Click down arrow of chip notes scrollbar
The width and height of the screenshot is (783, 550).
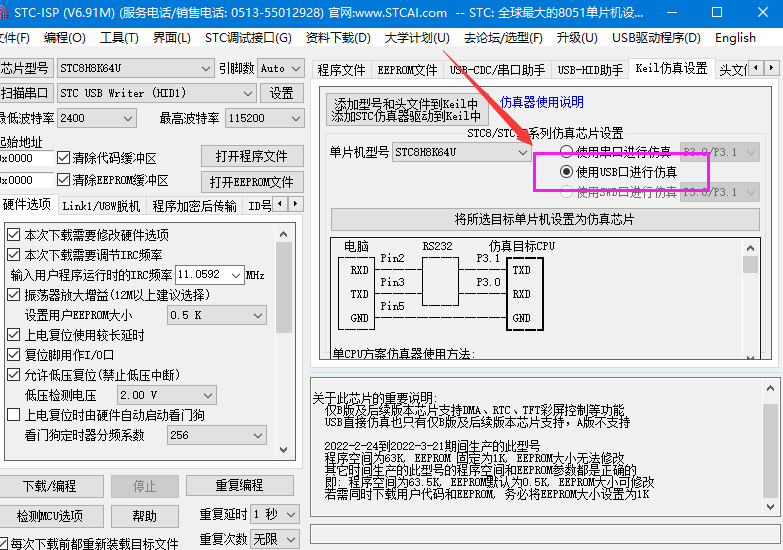[x=770, y=507]
